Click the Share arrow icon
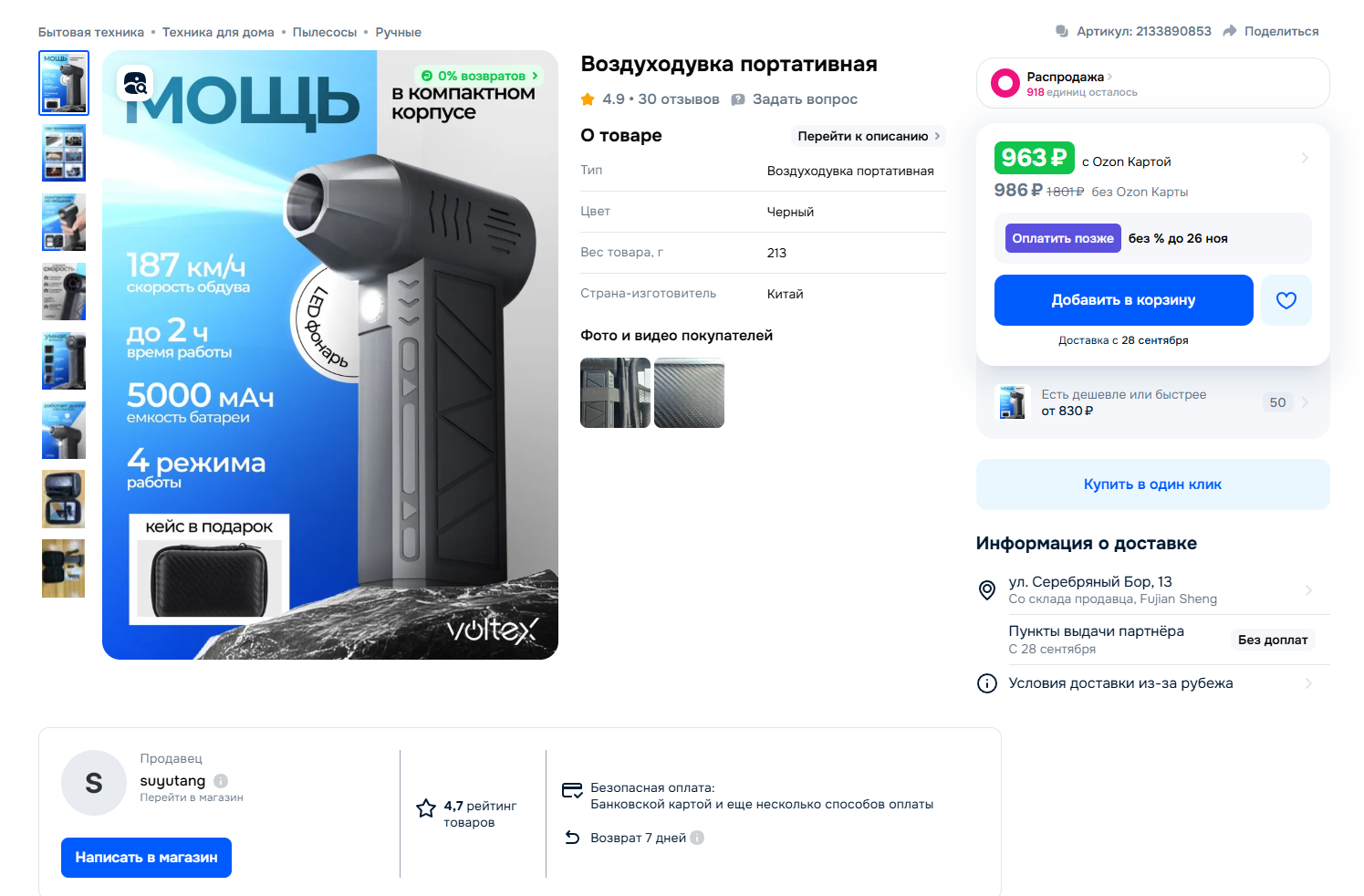Viewport: 1364px width, 896px height. (x=1229, y=31)
